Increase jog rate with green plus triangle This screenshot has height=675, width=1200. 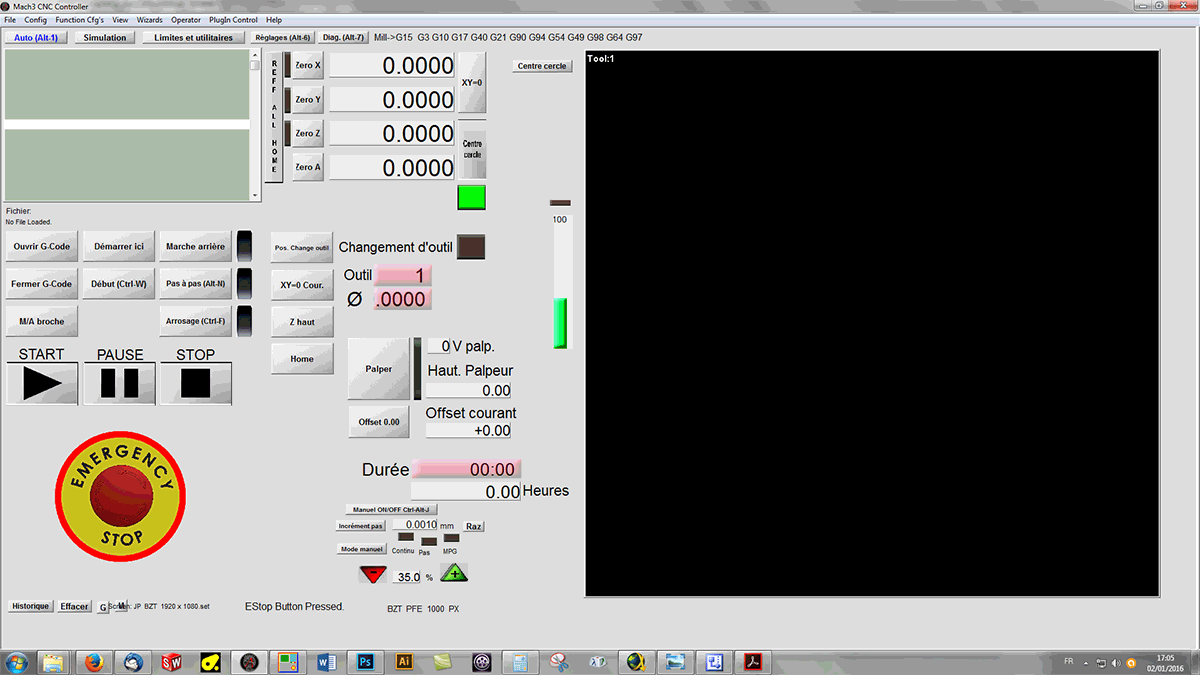(454, 574)
